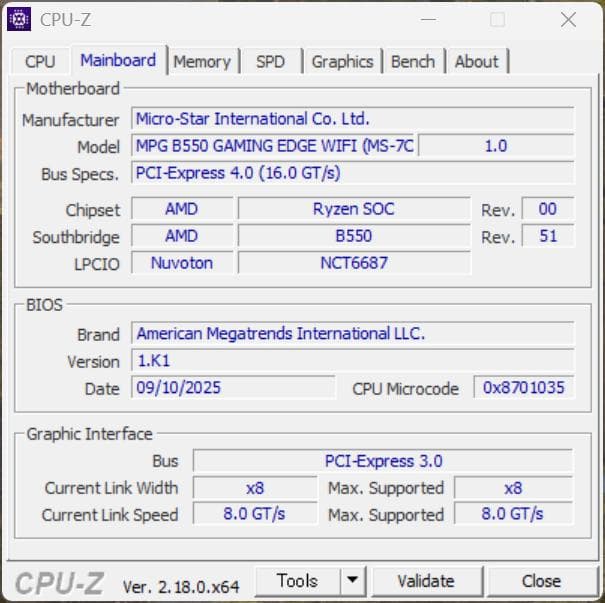Click the Southbridge vendor AMD value
605x603 pixels.
(182, 236)
